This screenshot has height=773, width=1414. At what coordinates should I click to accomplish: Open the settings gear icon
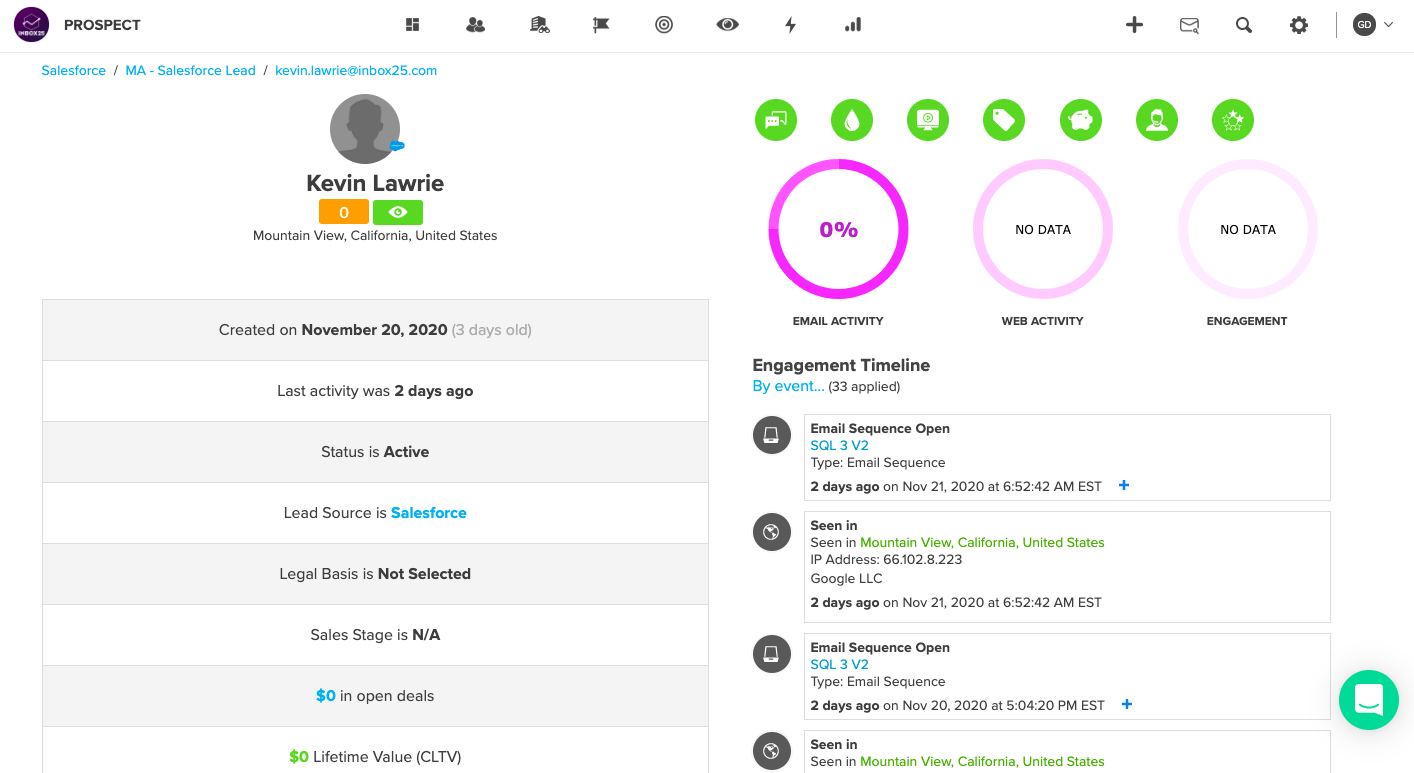coord(1299,25)
